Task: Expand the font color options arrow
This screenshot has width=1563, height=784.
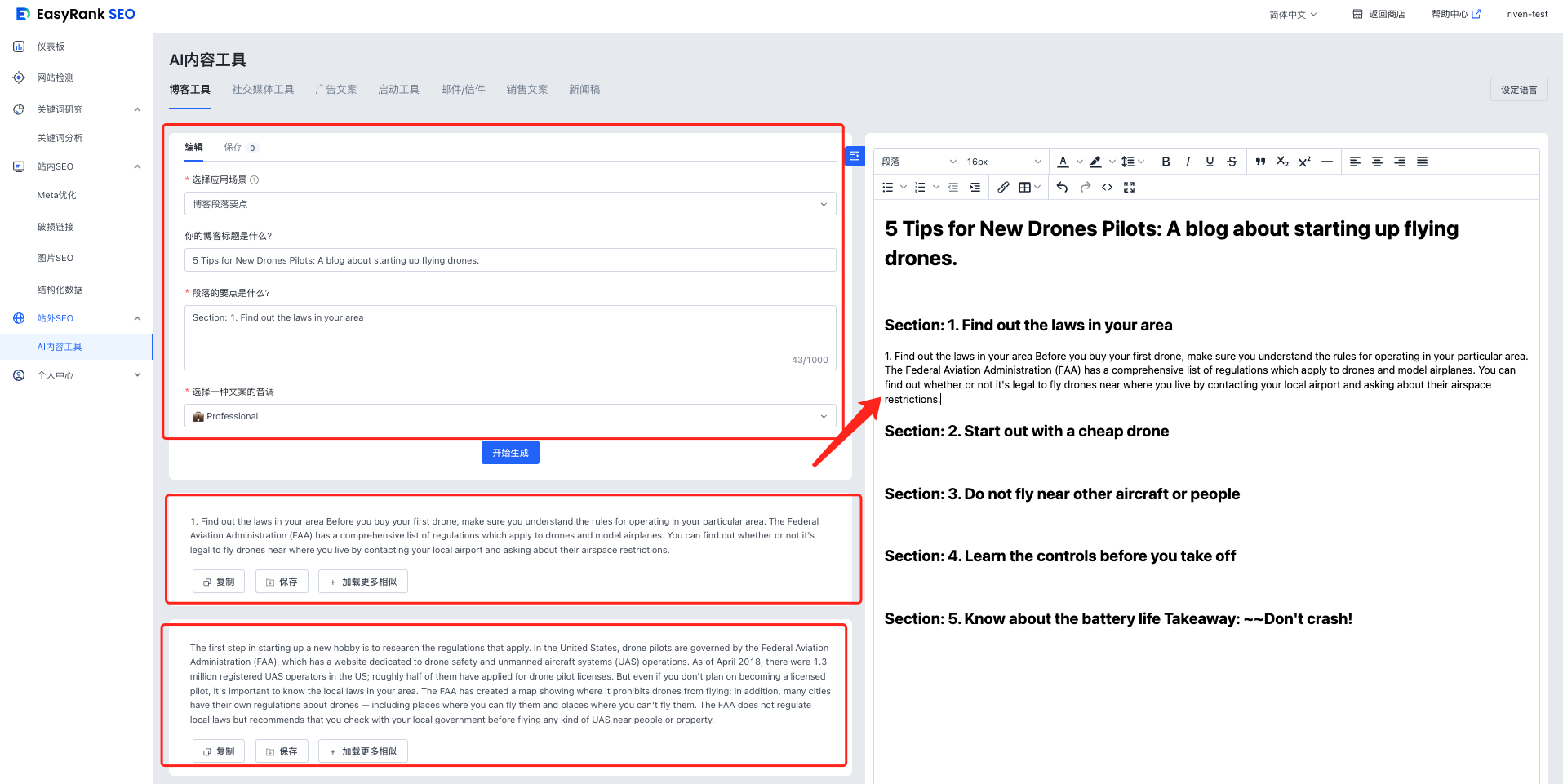Action: (1080, 162)
